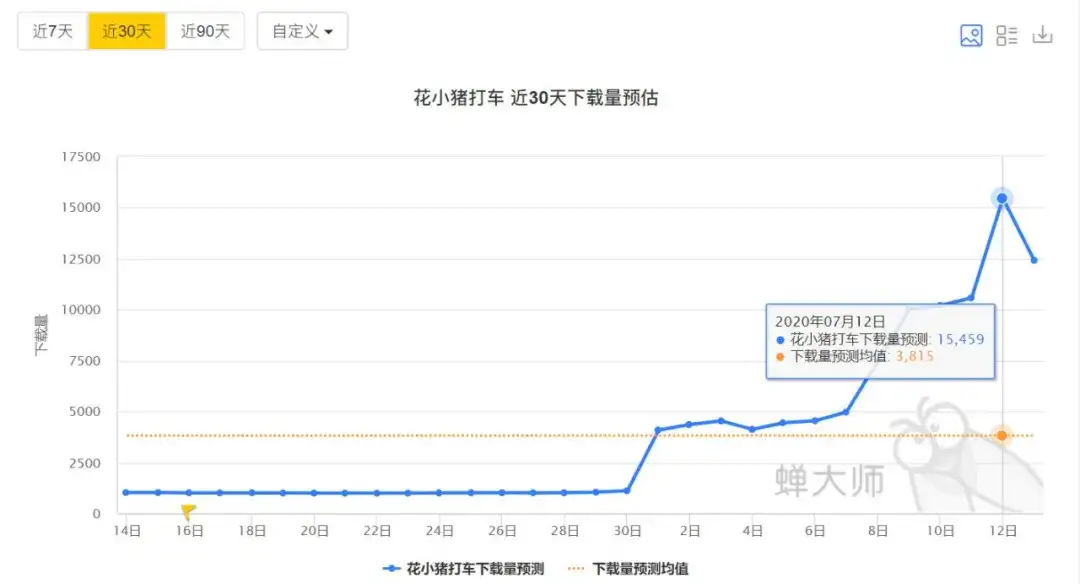1080x584 pixels.
Task: Click x-axis label 8日
Action: [878, 531]
